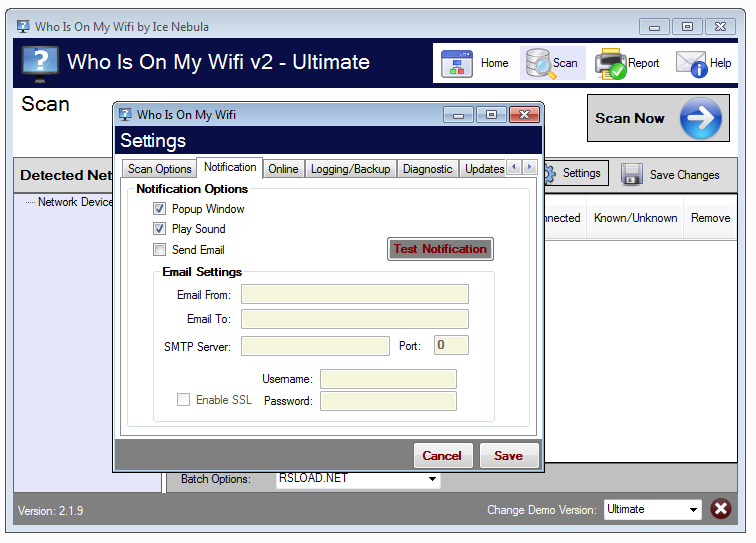
Task: Maximize the Settings dialog window
Action: [491, 115]
